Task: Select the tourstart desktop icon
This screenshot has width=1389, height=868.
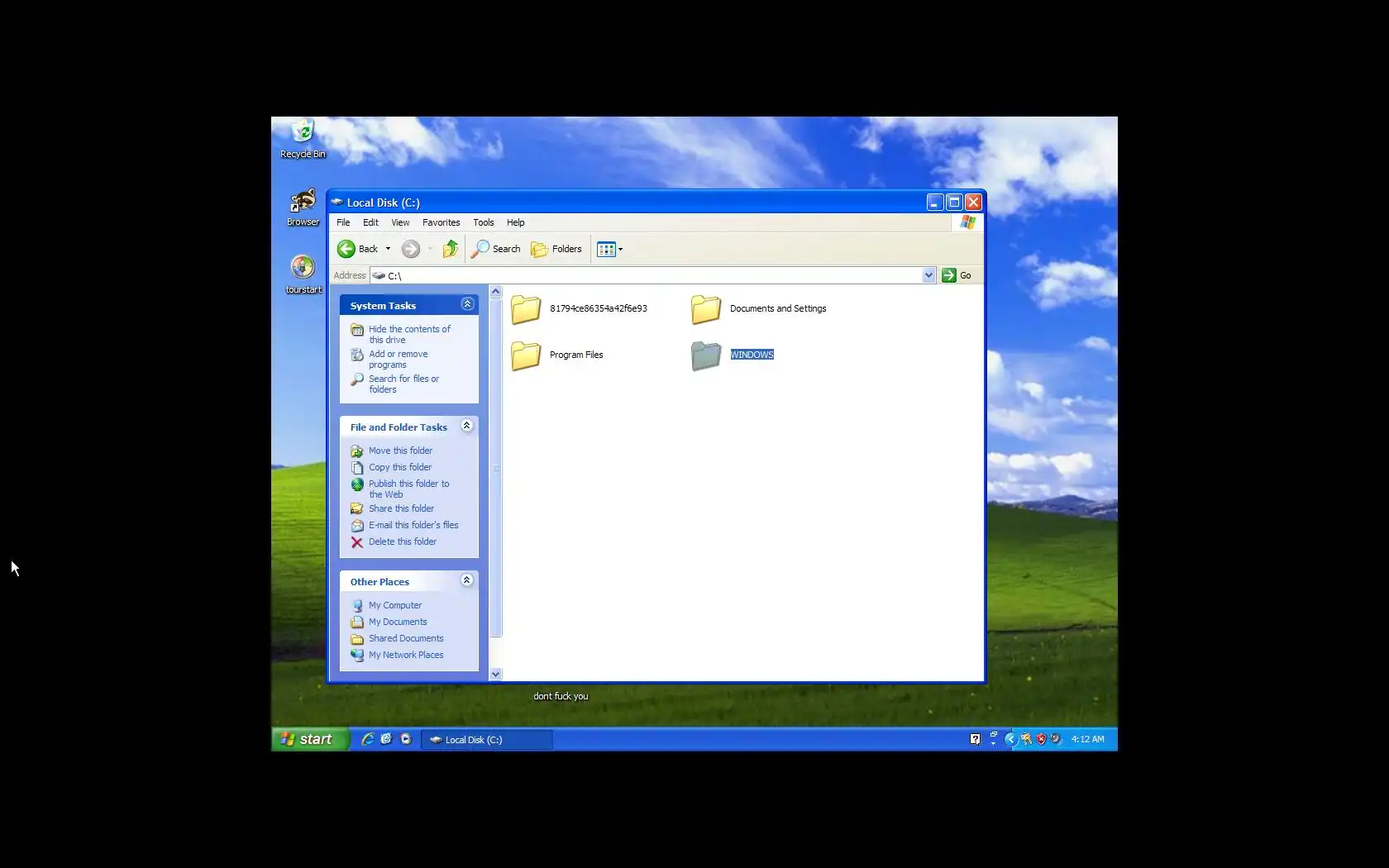Action: tap(303, 274)
